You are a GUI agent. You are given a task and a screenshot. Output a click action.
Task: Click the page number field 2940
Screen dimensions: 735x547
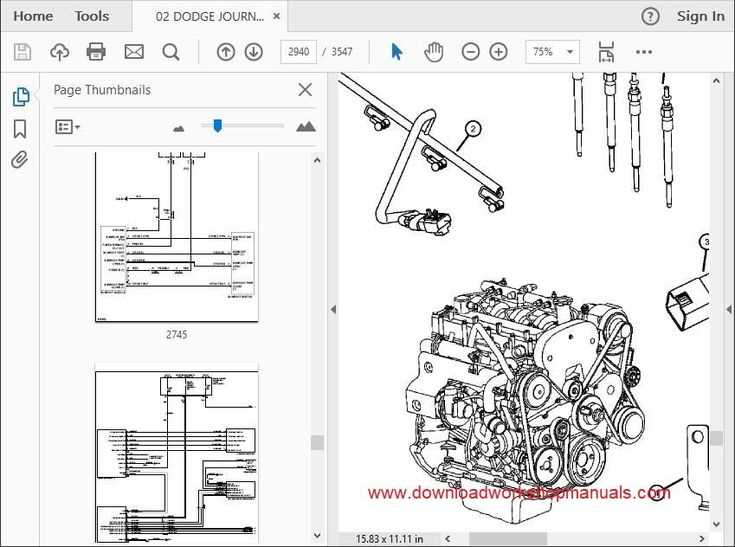pyautogui.click(x=299, y=52)
